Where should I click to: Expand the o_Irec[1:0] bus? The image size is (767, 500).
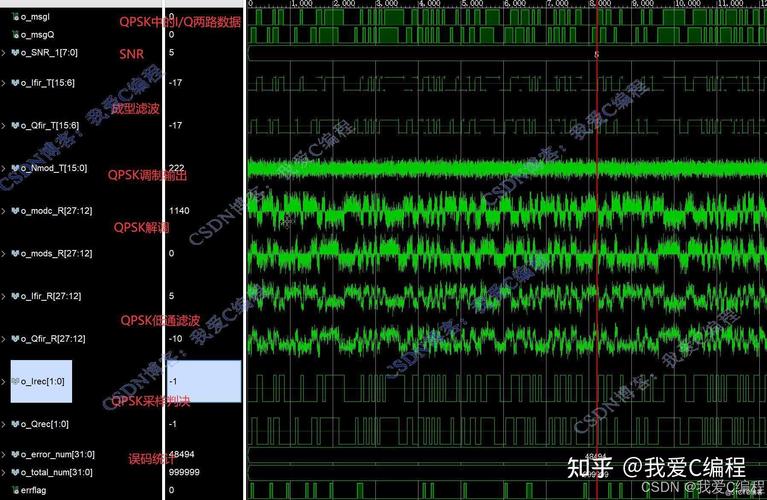click(3, 381)
